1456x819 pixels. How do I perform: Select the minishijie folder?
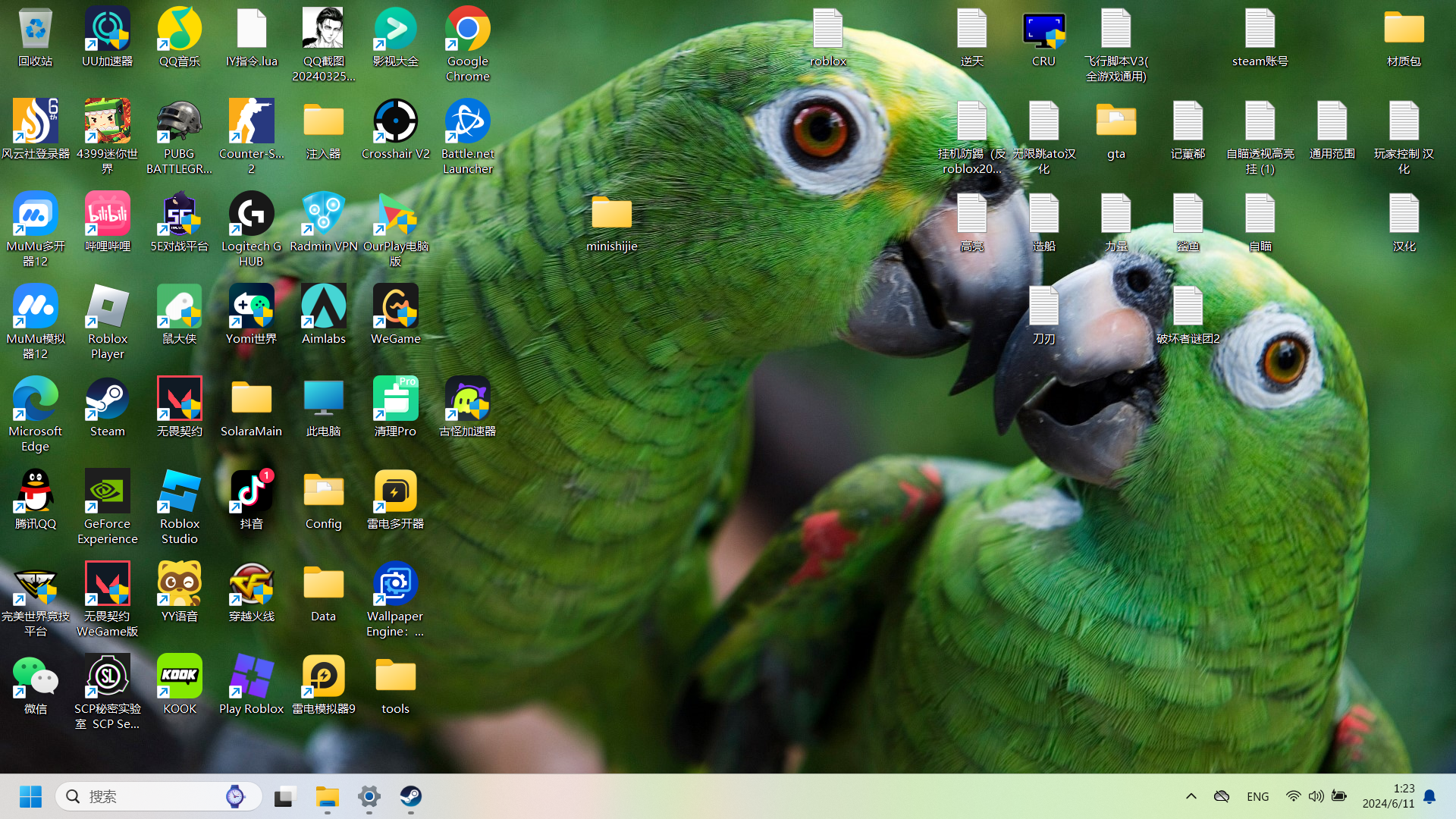coord(611,215)
